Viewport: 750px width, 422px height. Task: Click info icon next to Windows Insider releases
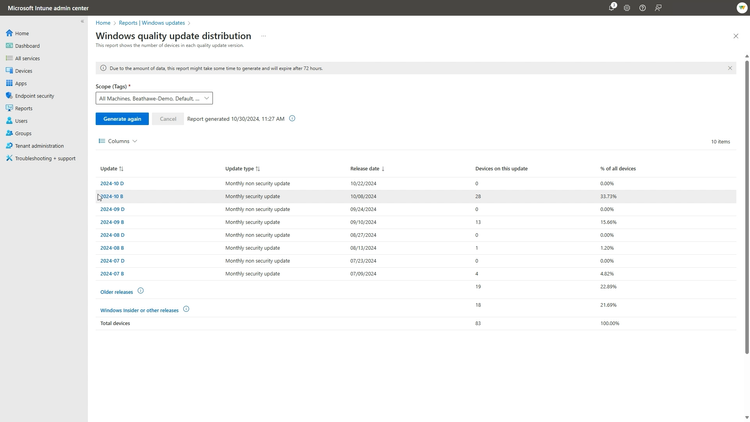[x=186, y=309]
